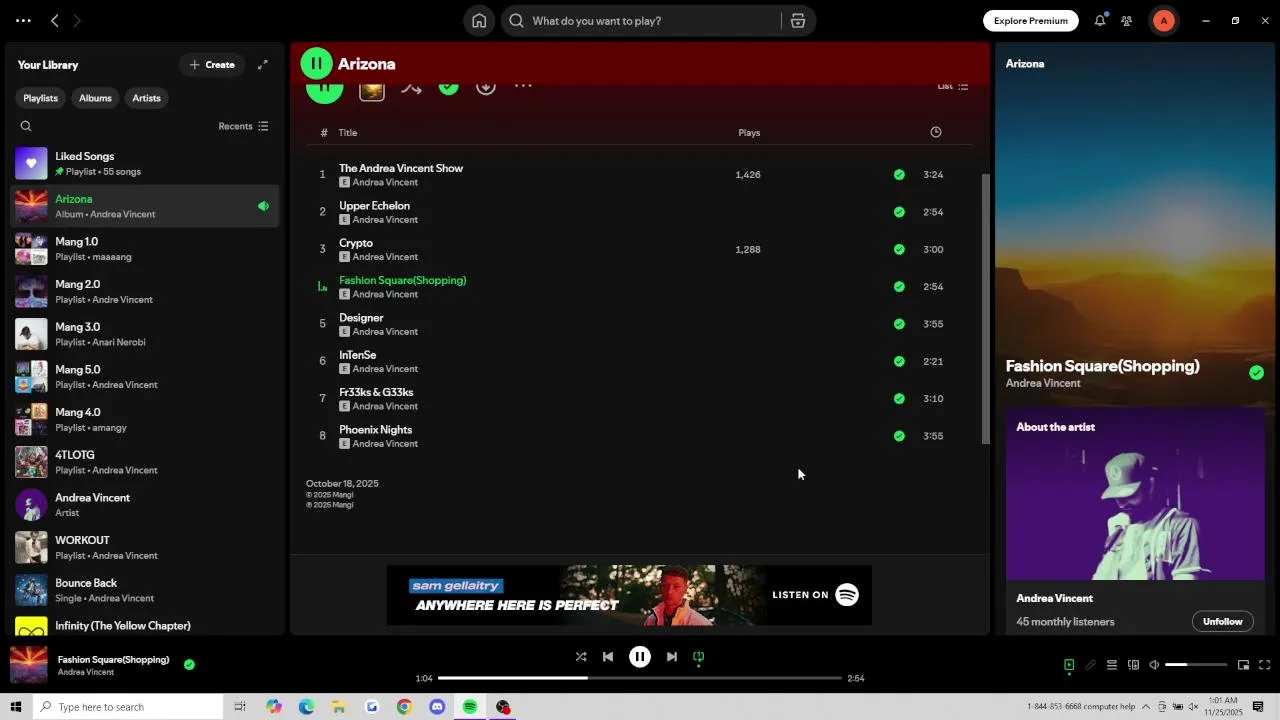This screenshot has height=720, width=1280.
Task: Go back using the left navigation arrow
Action: pos(55,20)
